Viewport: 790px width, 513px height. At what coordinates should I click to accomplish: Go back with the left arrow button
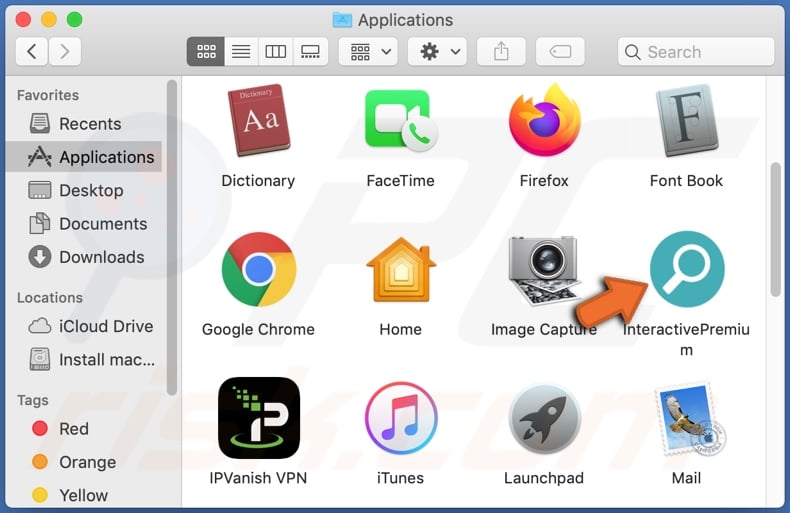[x=32, y=51]
